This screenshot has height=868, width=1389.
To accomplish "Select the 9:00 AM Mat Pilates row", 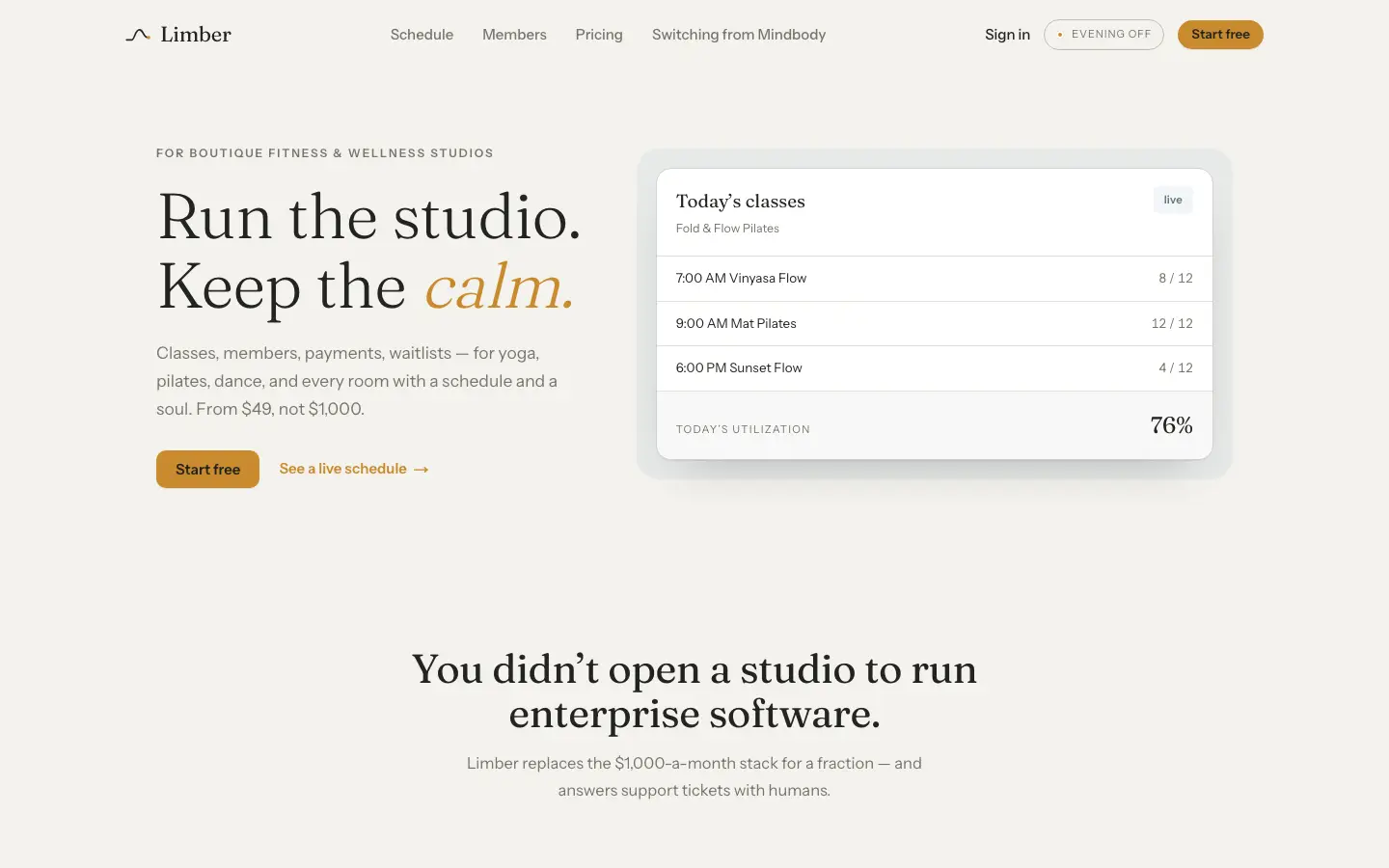I will pos(935,323).
